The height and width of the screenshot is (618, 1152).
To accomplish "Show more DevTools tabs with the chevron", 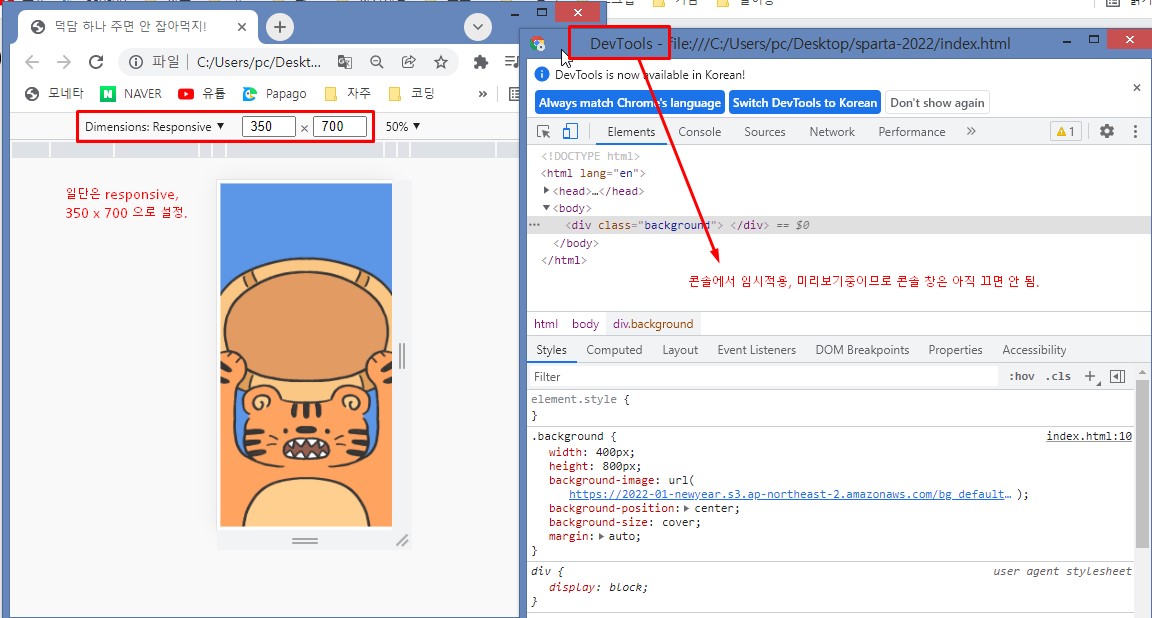I will coord(971,132).
